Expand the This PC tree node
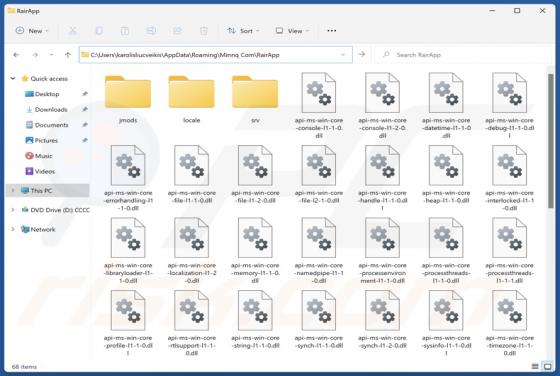 coord(13,191)
